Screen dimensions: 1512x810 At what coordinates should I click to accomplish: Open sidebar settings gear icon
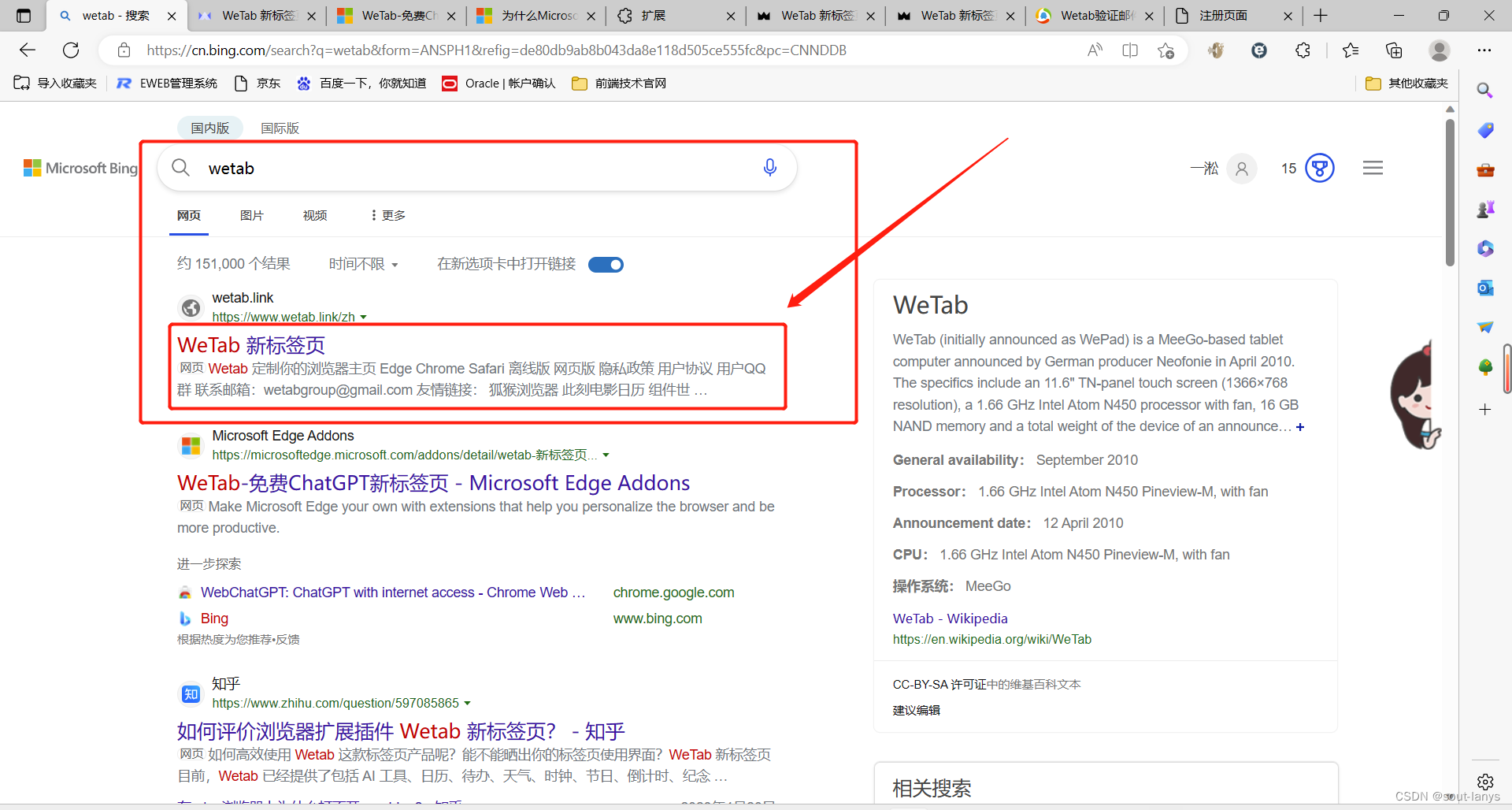pyautogui.click(x=1485, y=782)
